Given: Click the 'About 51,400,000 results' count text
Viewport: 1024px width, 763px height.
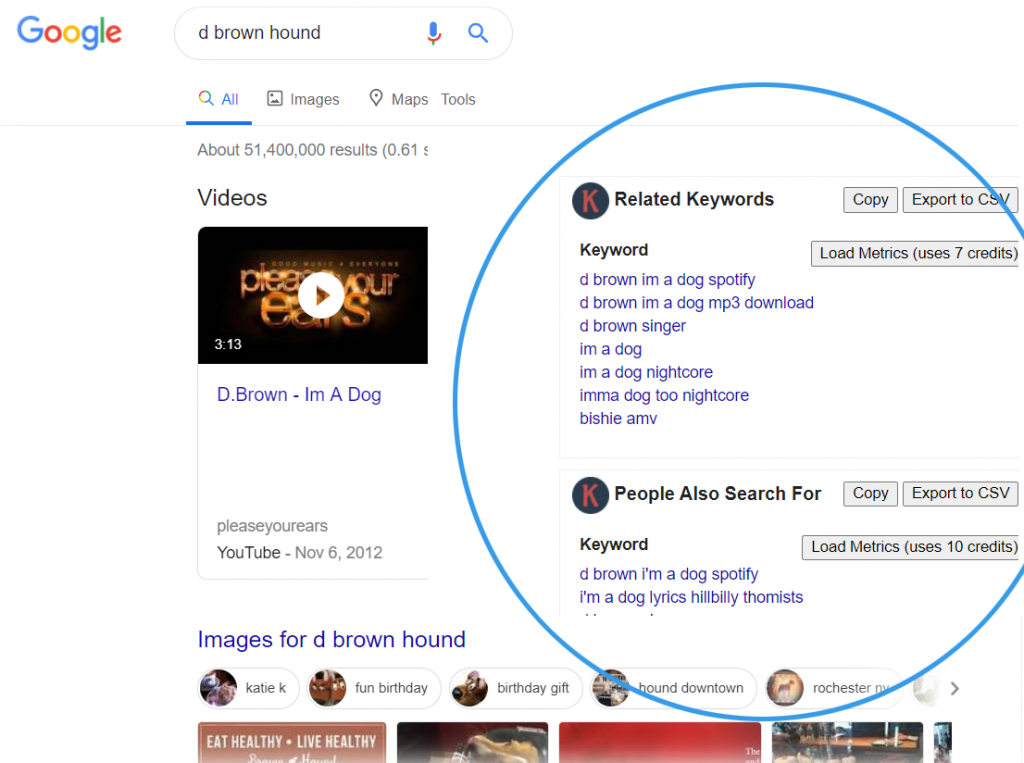Looking at the screenshot, I should tap(313, 150).
